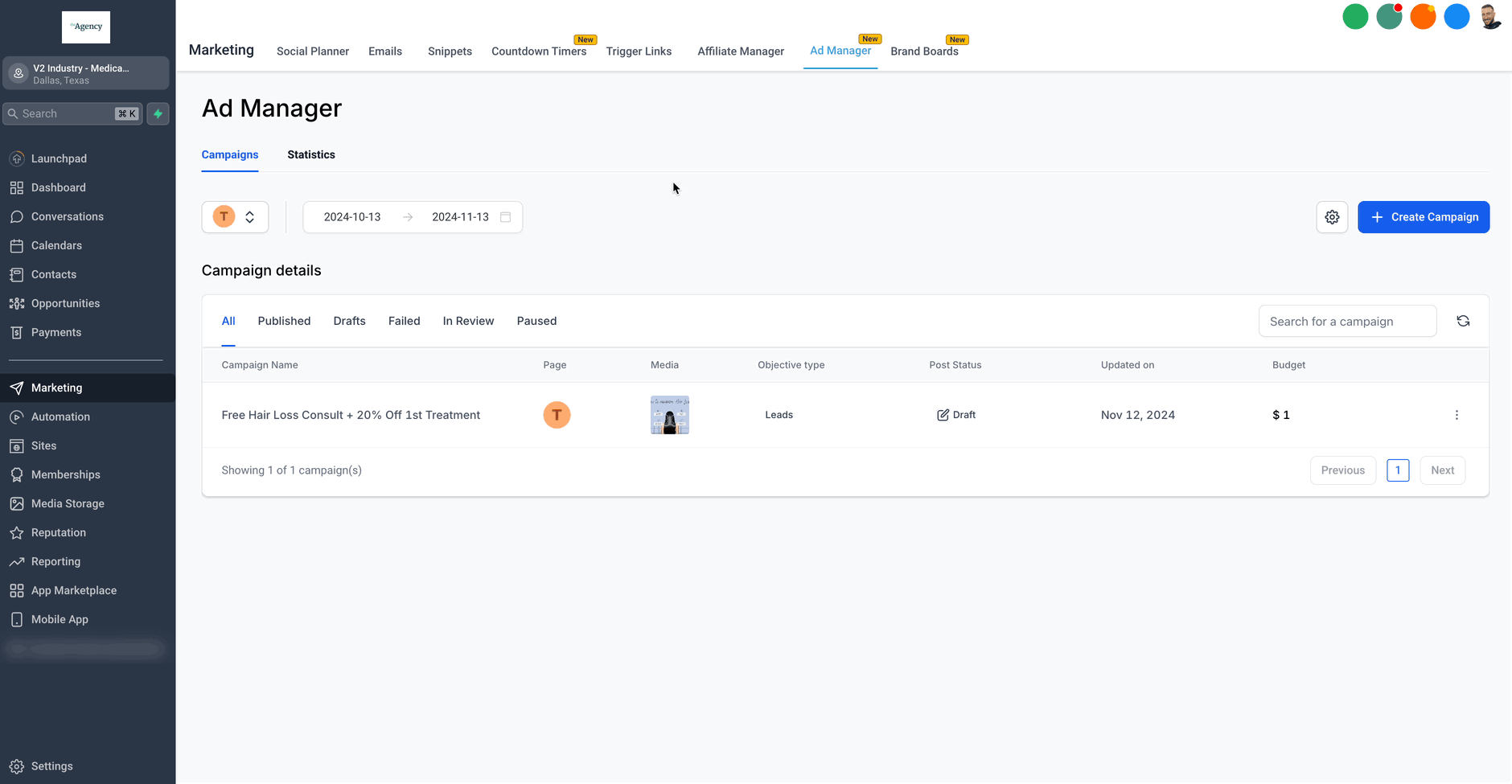Open the campaign media thumbnail image

pyautogui.click(x=669, y=415)
